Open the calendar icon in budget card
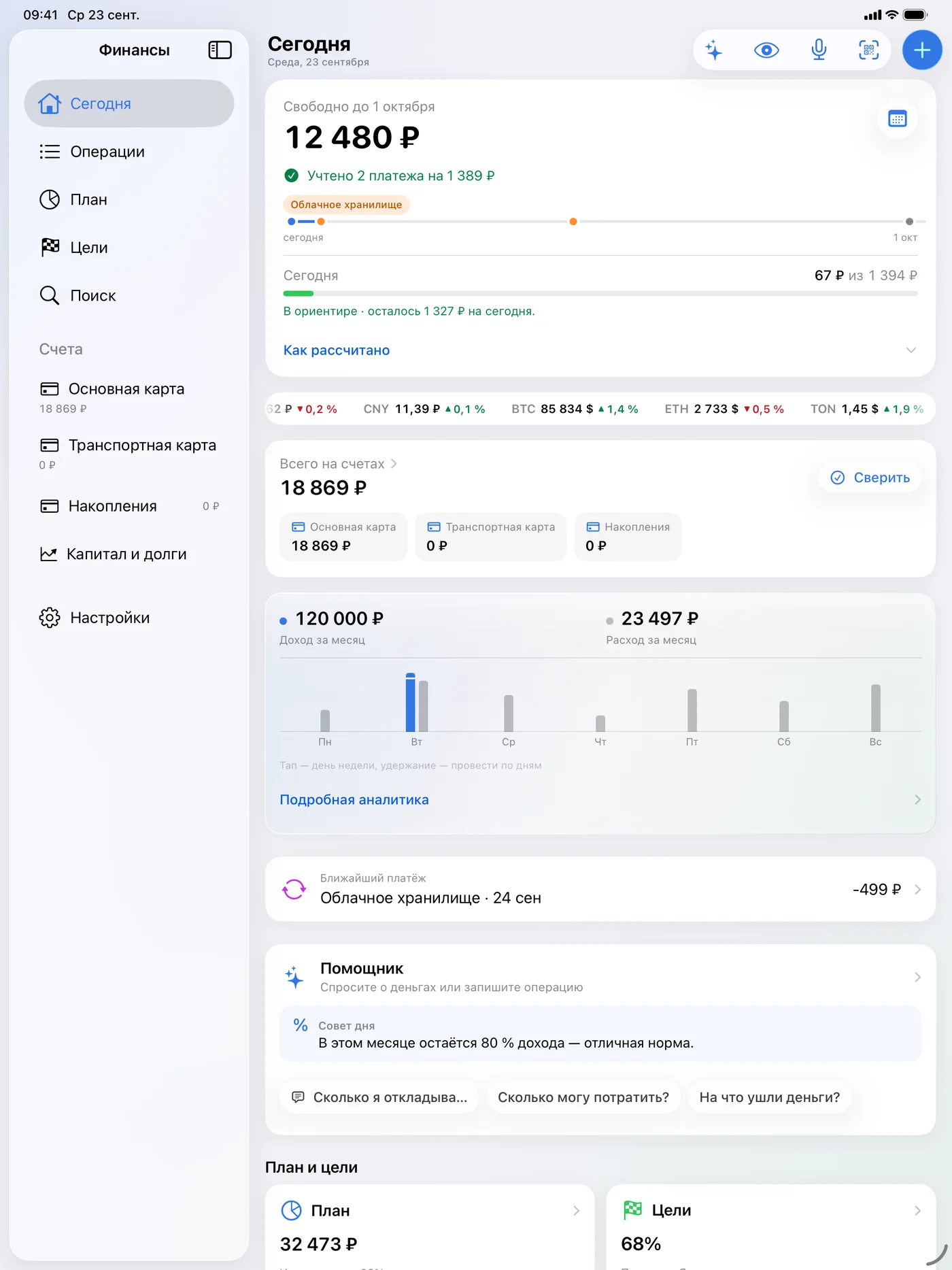The width and height of the screenshot is (952, 1270). point(898,119)
